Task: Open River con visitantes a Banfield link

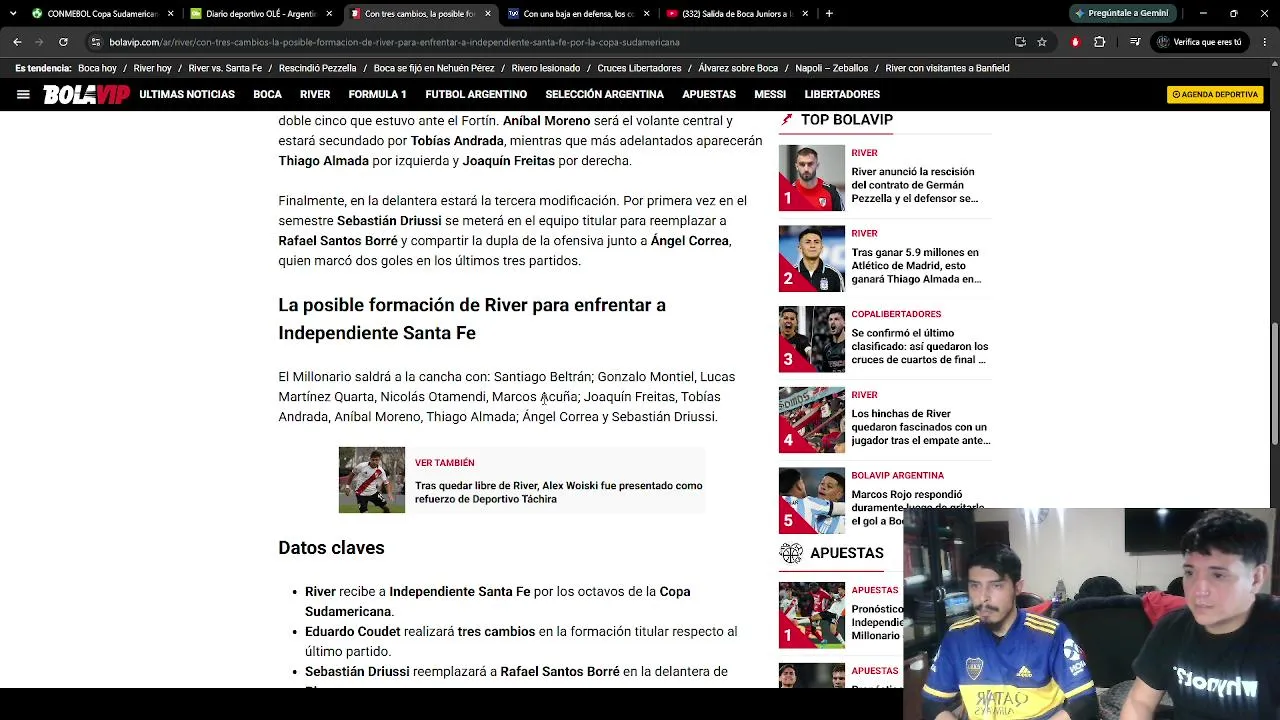Action: (x=947, y=68)
